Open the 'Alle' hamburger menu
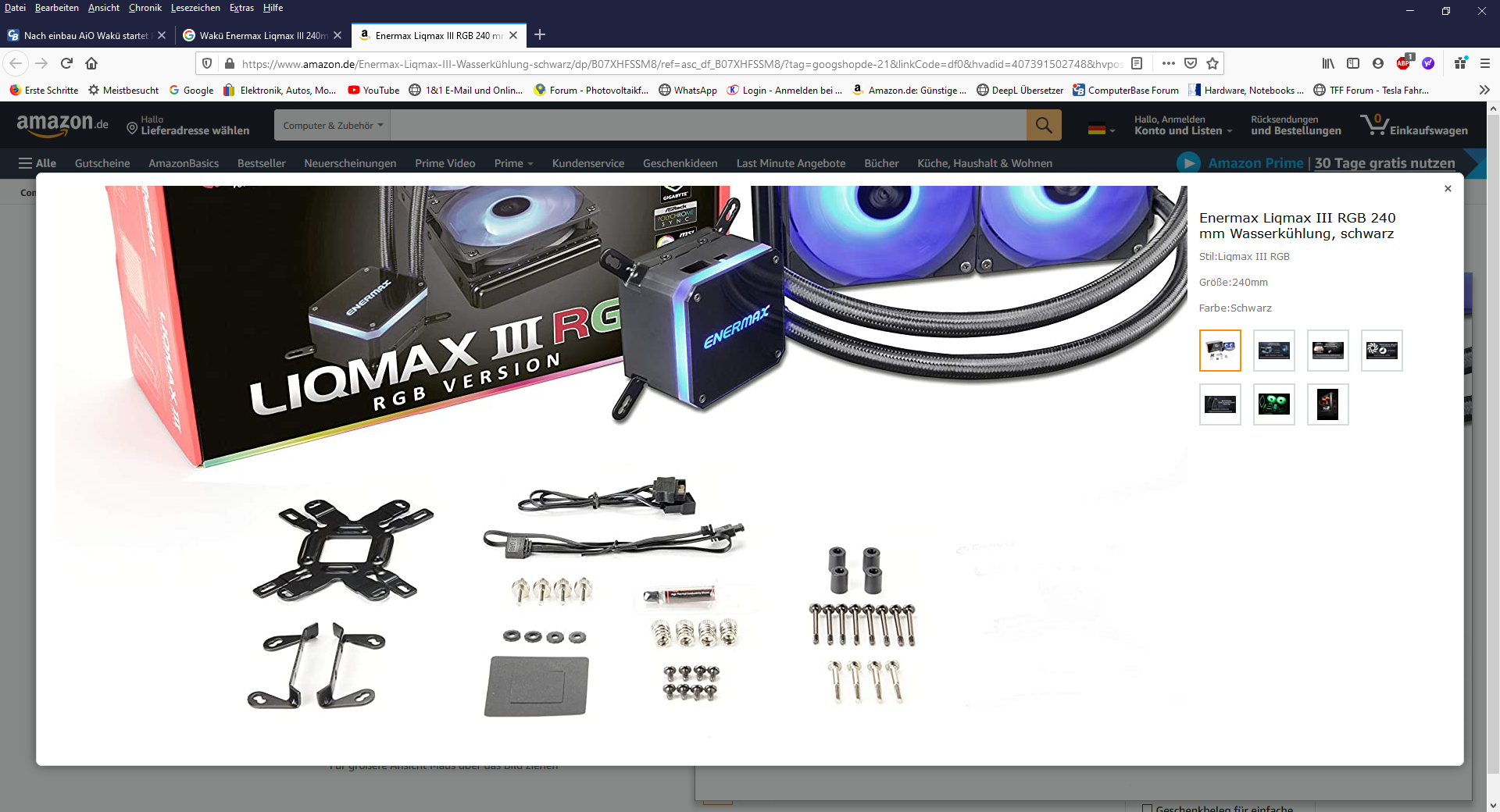Image resolution: width=1500 pixels, height=812 pixels. [x=37, y=163]
